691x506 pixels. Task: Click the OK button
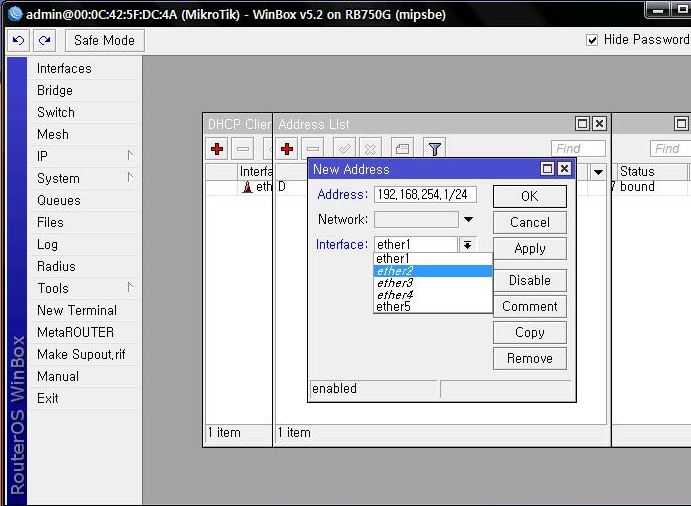point(530,196)
